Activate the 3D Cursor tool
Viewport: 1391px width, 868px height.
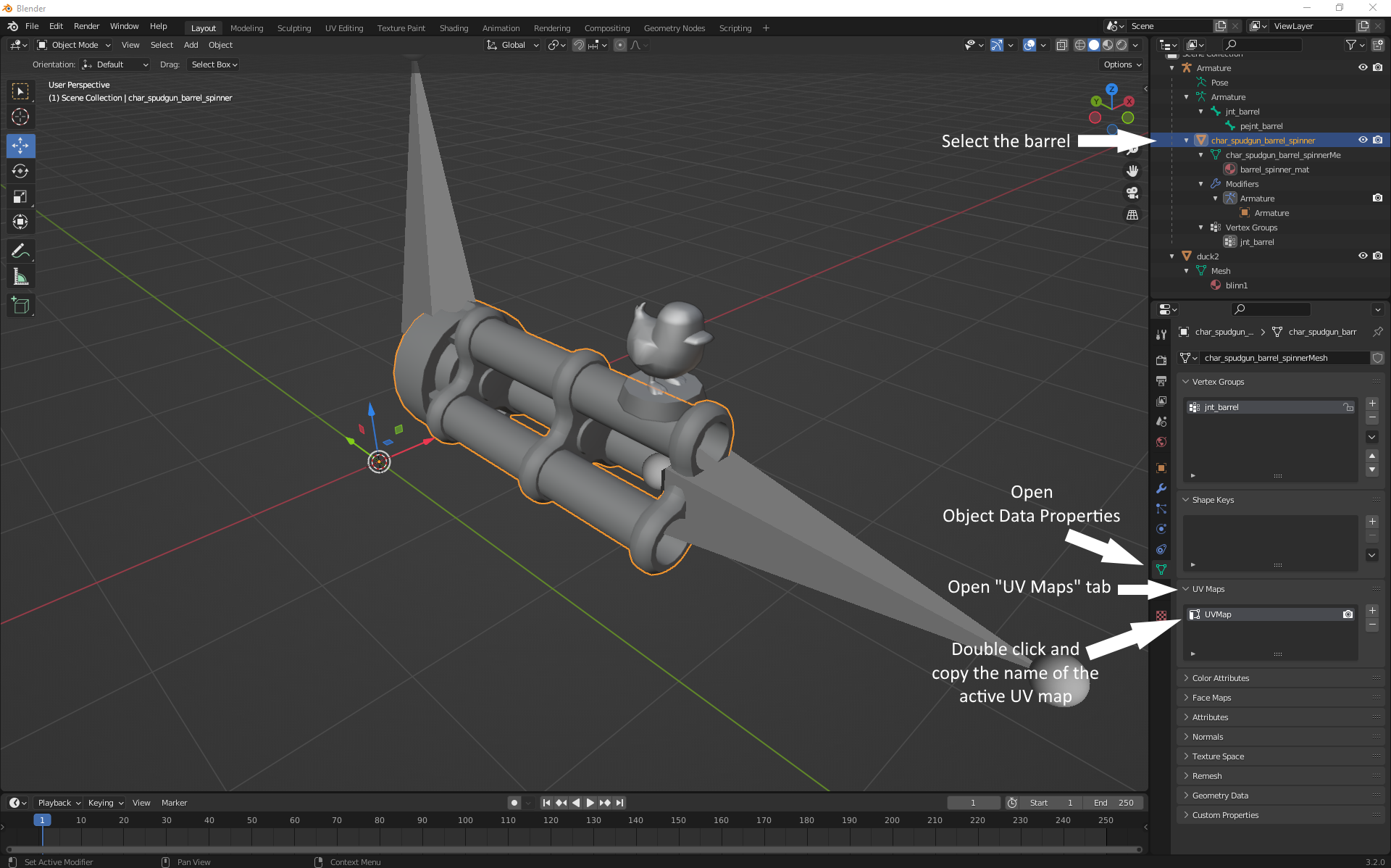coord(20,117)
